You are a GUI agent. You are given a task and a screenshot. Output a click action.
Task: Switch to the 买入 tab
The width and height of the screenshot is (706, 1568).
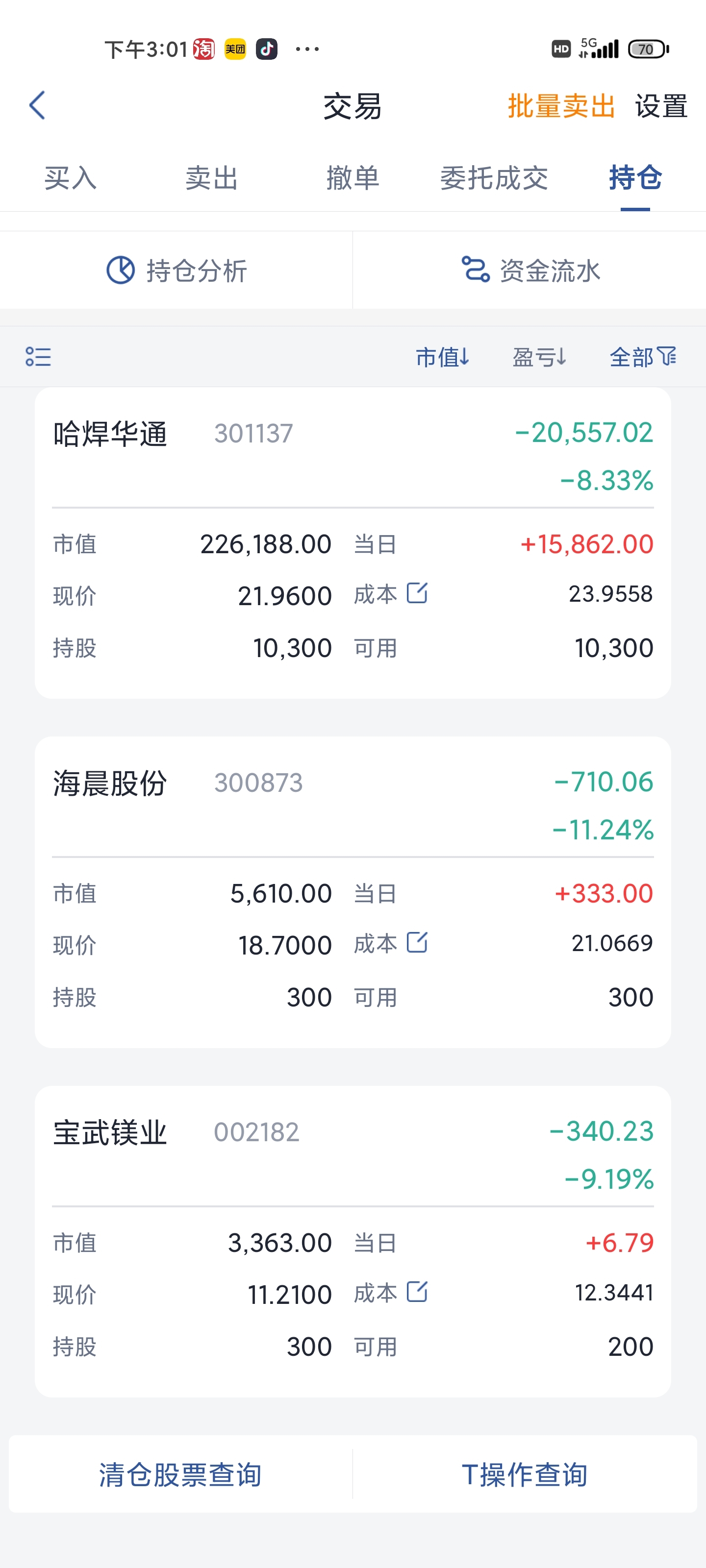[x=71, y=178]
